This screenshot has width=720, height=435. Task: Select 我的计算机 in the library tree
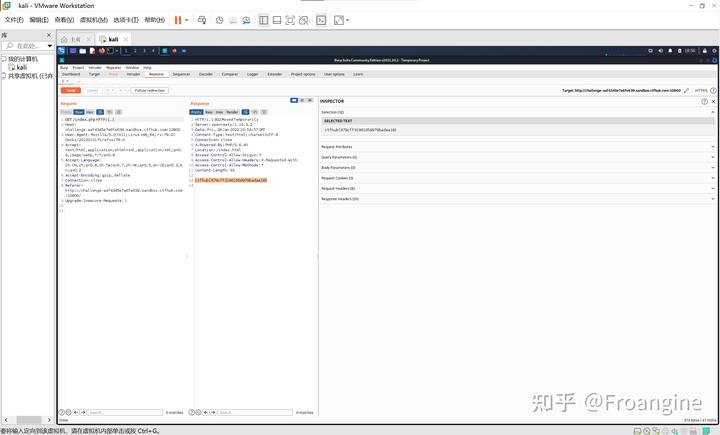pos(22,59)
